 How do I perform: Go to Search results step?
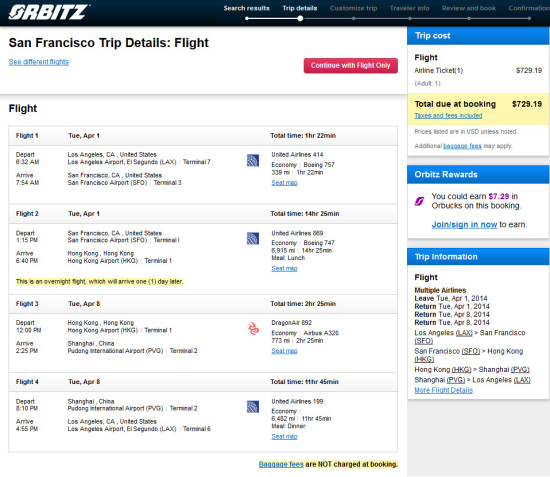point(247,8)
